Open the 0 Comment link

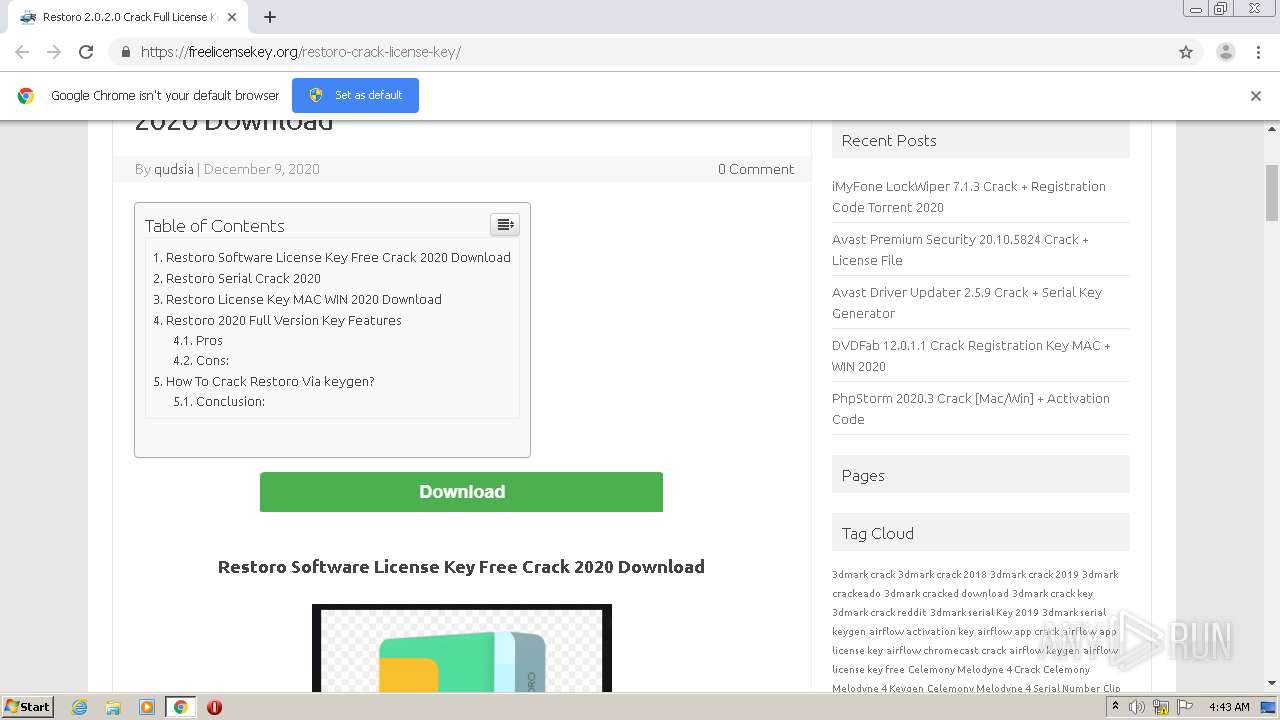tap(756, 169)
